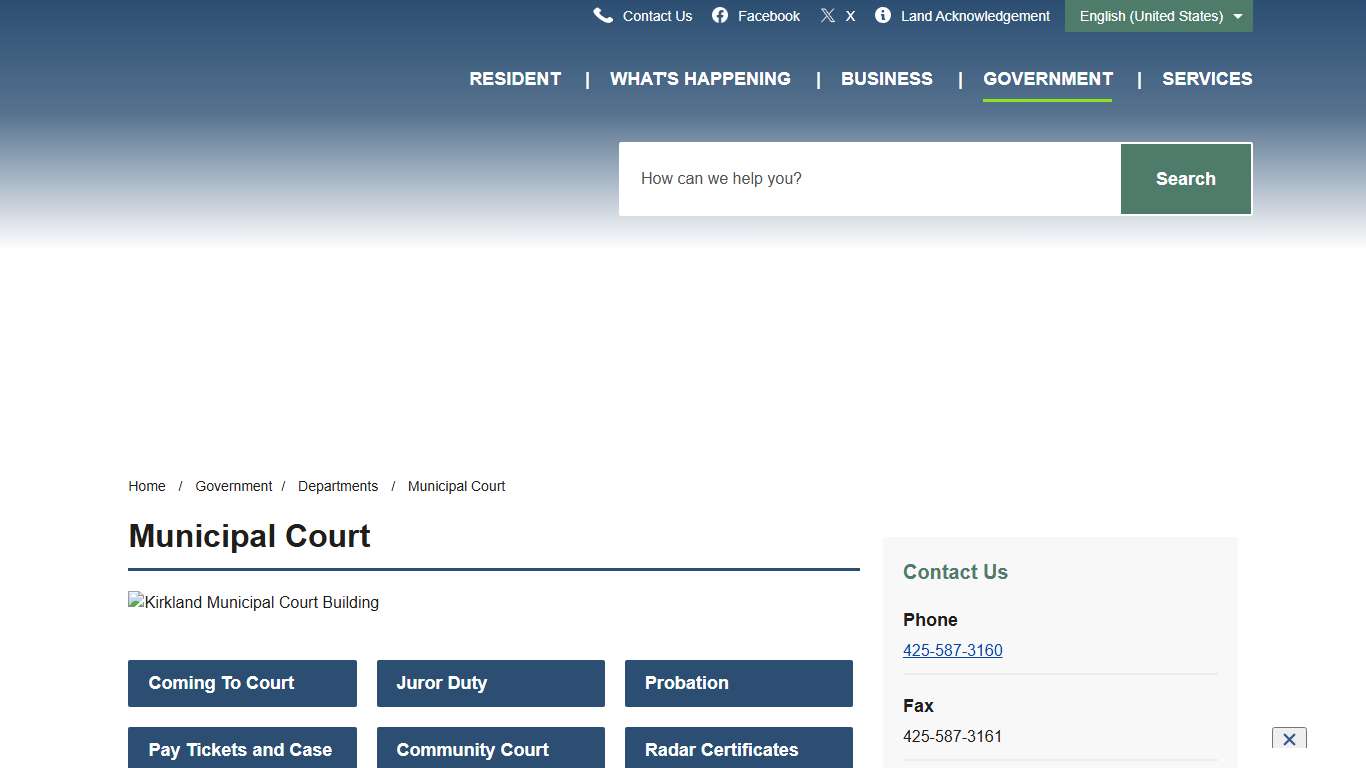The image size is (1366, 768).
Task: Open the city's Facebook icon link
Action: tap(721, 15)
